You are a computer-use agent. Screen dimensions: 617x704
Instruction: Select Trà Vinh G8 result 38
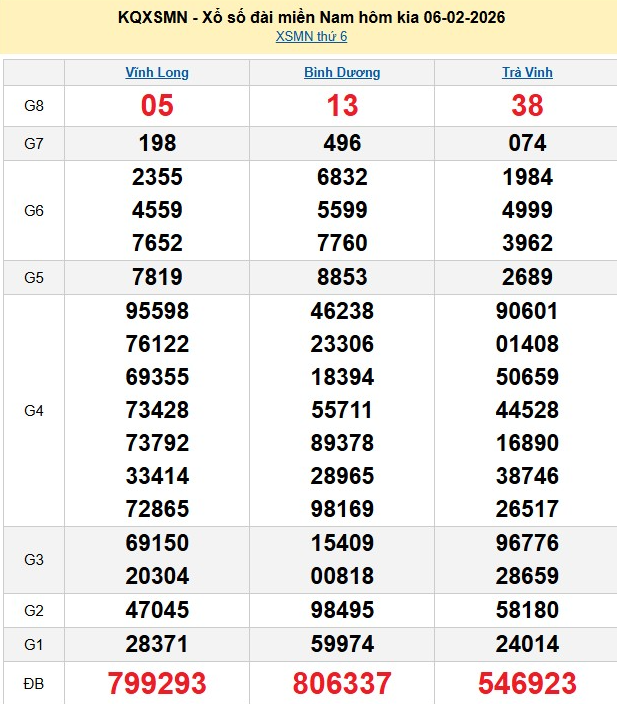coord(527,106)
